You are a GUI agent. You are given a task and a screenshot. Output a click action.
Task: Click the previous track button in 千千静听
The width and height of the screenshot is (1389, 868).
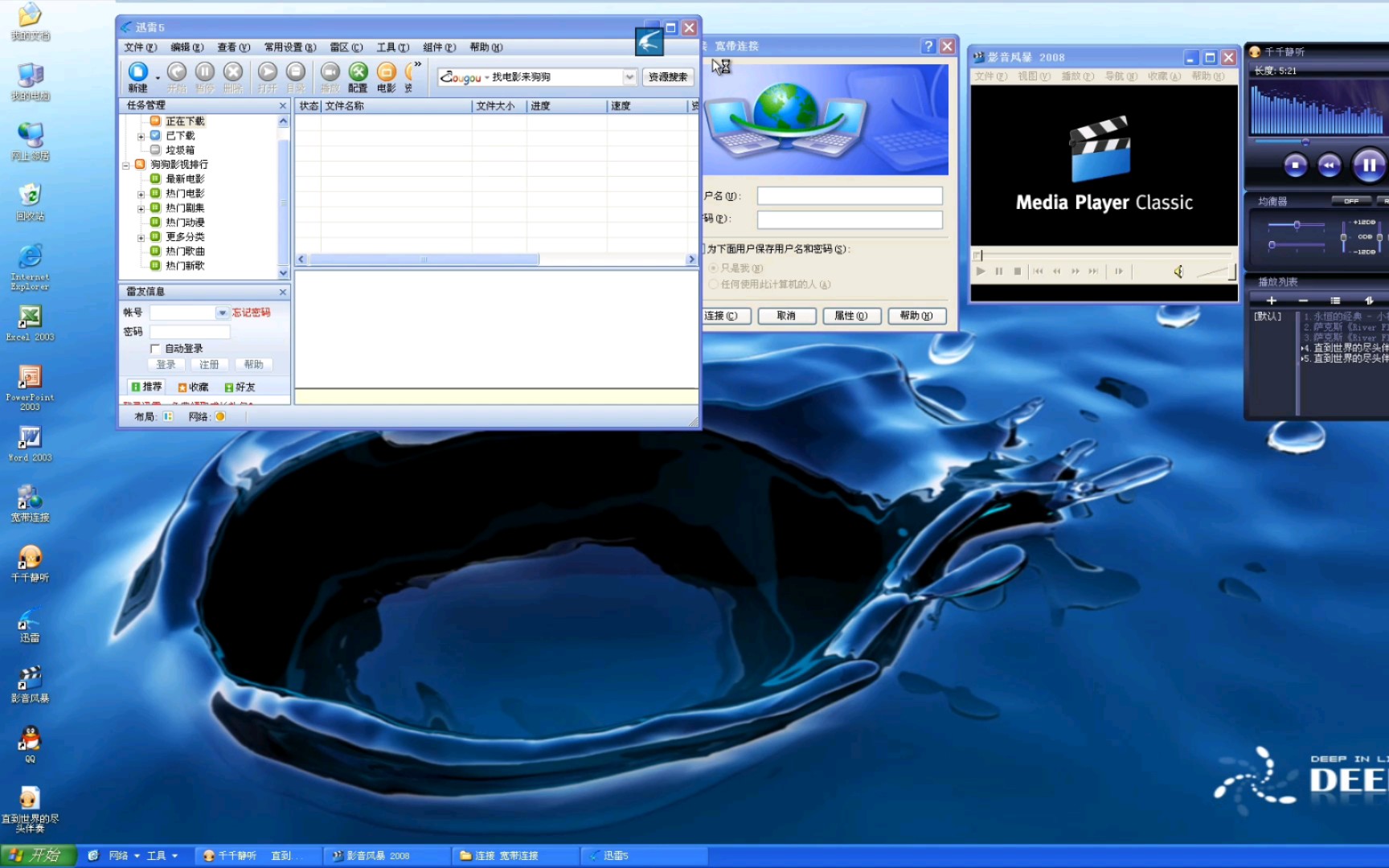pos(1330,166)
